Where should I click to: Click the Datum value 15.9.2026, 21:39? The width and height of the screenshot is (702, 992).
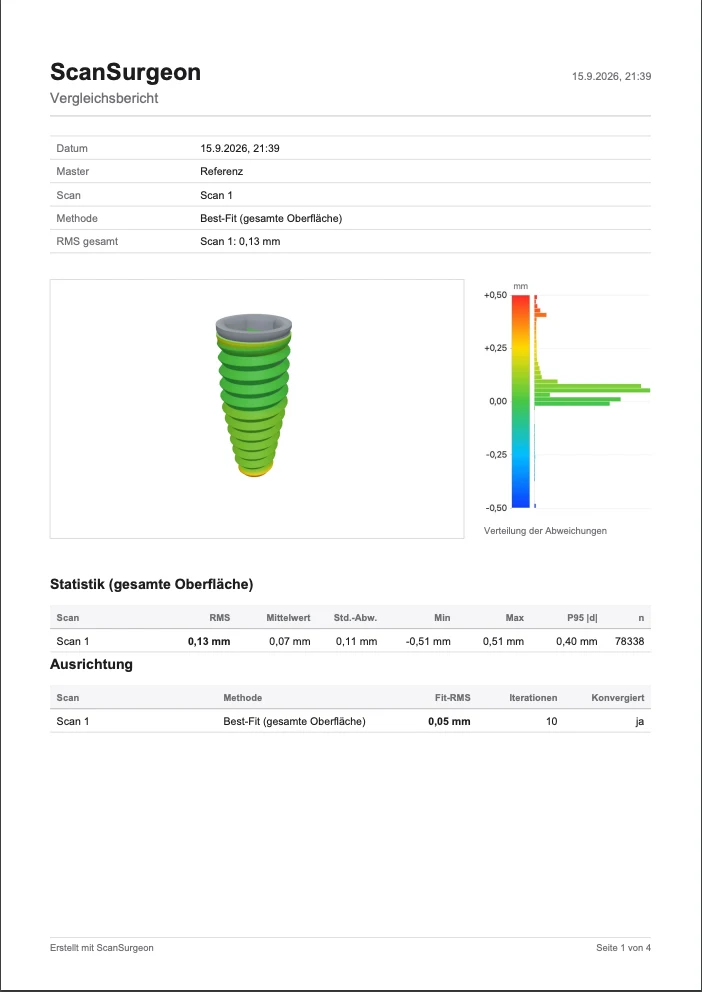pyautogui.click(x=240, y=149)
